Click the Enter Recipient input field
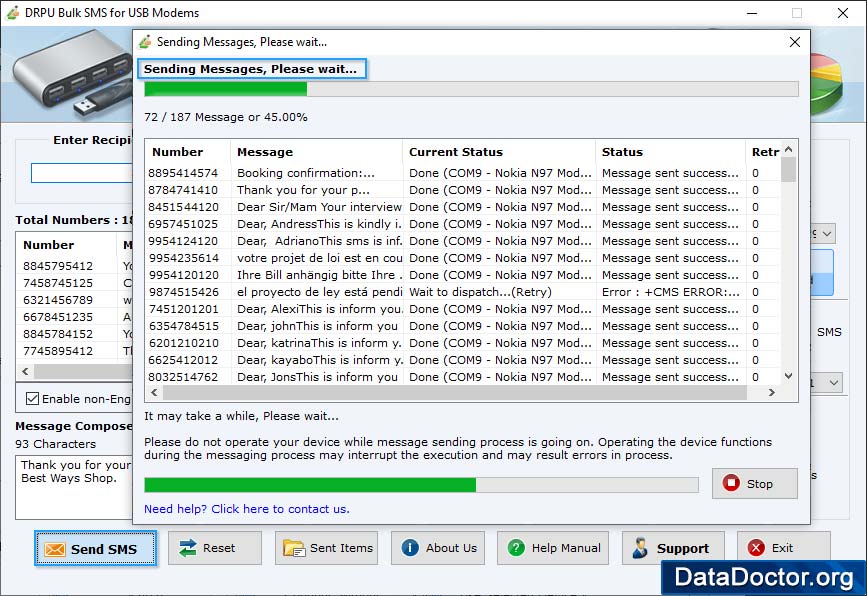The image size is (867, 596). (82, 173)
